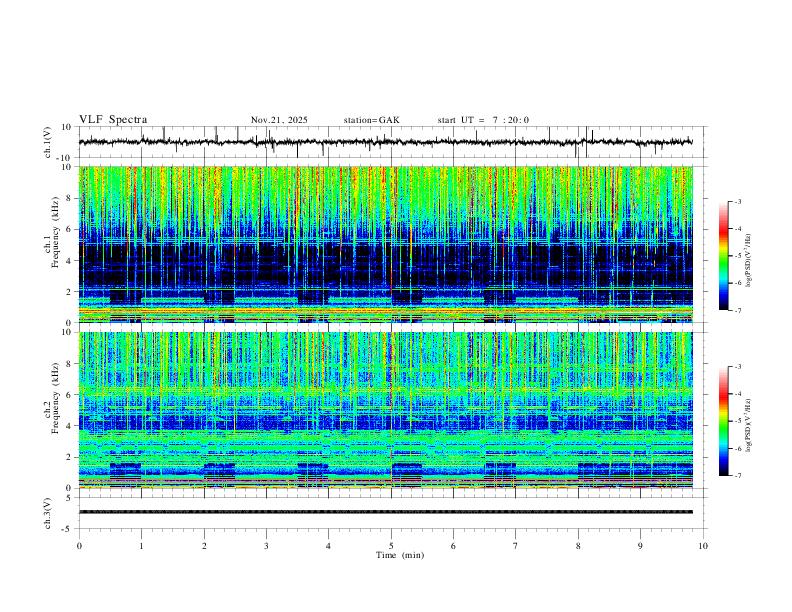Screen dimensions: 792x612
Task: Click the time axis tick label "10"
Action: (x=703, y=546)
